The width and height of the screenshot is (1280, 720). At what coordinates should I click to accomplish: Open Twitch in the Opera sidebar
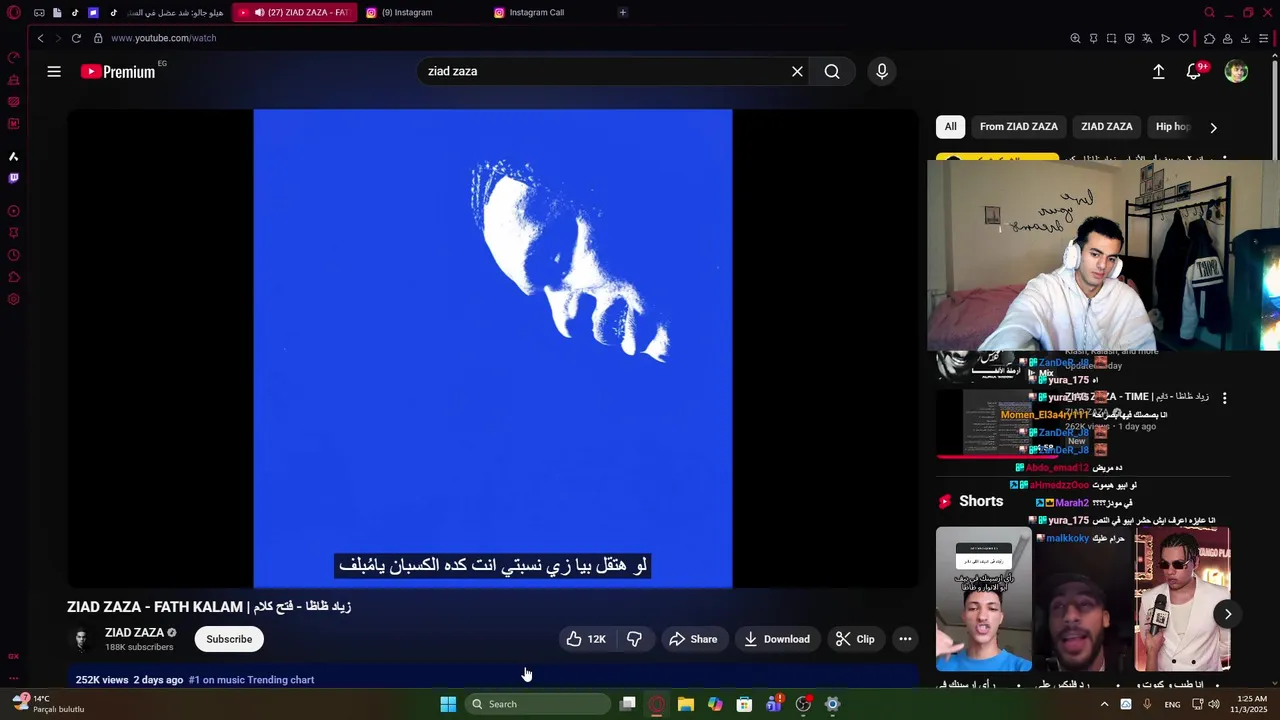click(13, 178)
